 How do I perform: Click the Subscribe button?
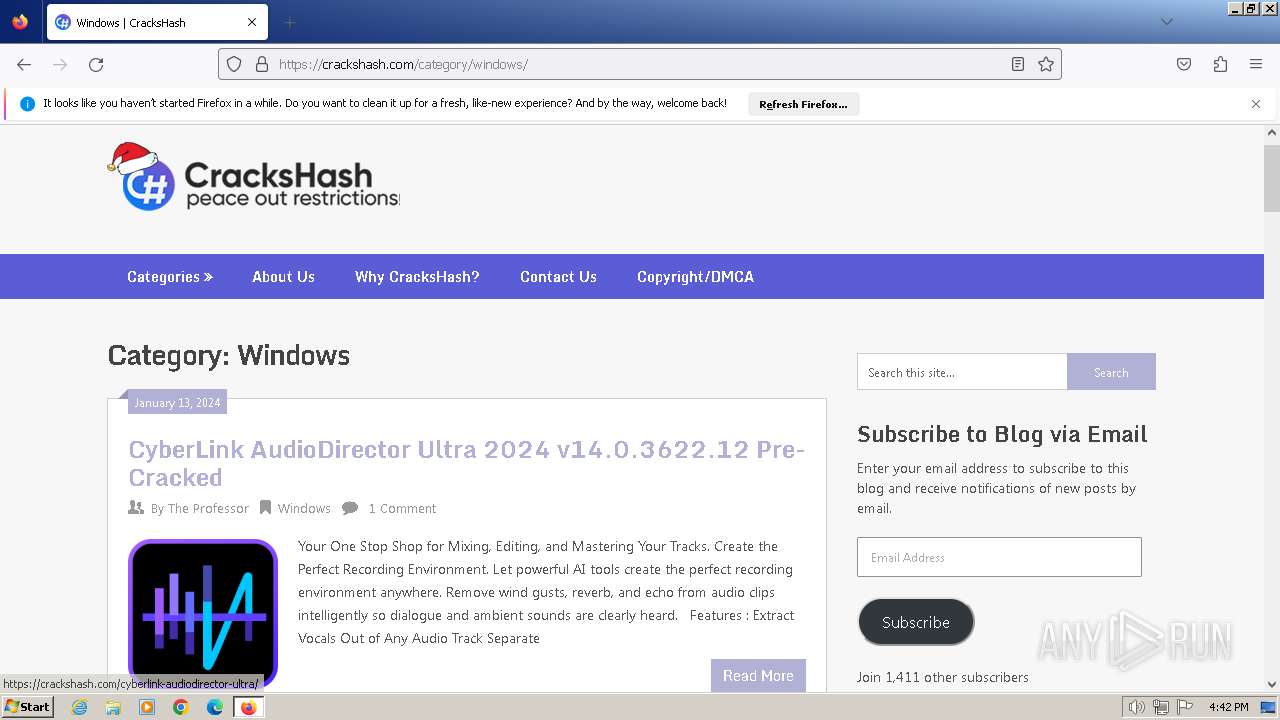click(916, 622)
